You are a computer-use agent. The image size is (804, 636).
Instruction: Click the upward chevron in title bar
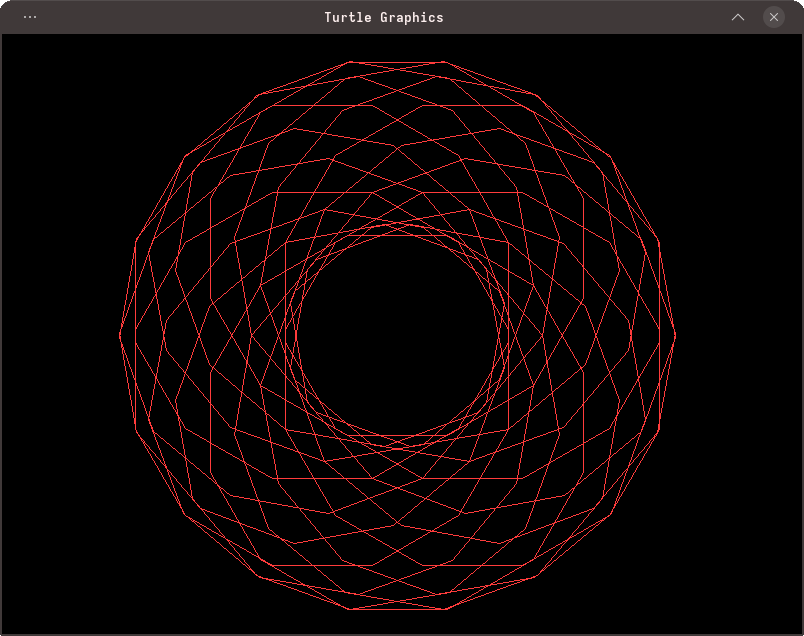738,17
